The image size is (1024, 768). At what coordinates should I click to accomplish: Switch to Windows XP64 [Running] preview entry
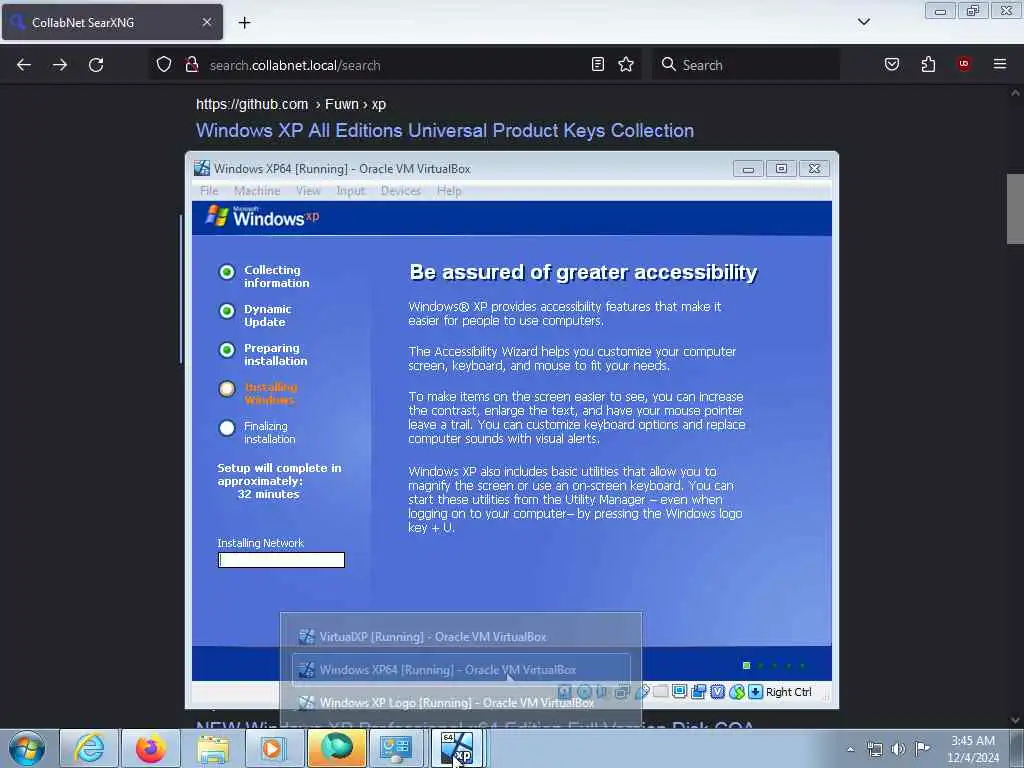click(460, 669)
